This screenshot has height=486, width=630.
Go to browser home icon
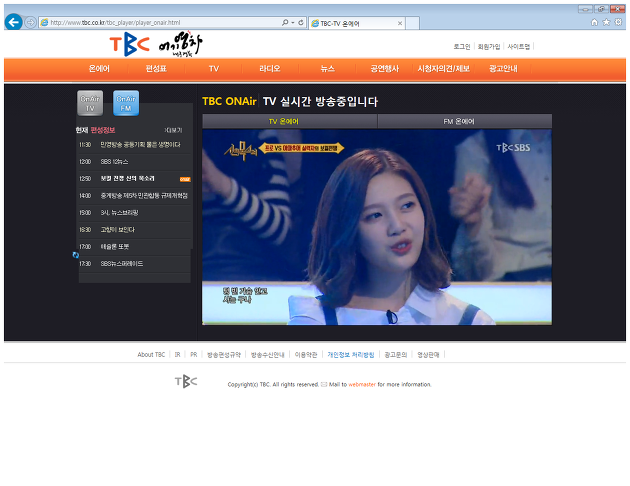tap(594, 22)
